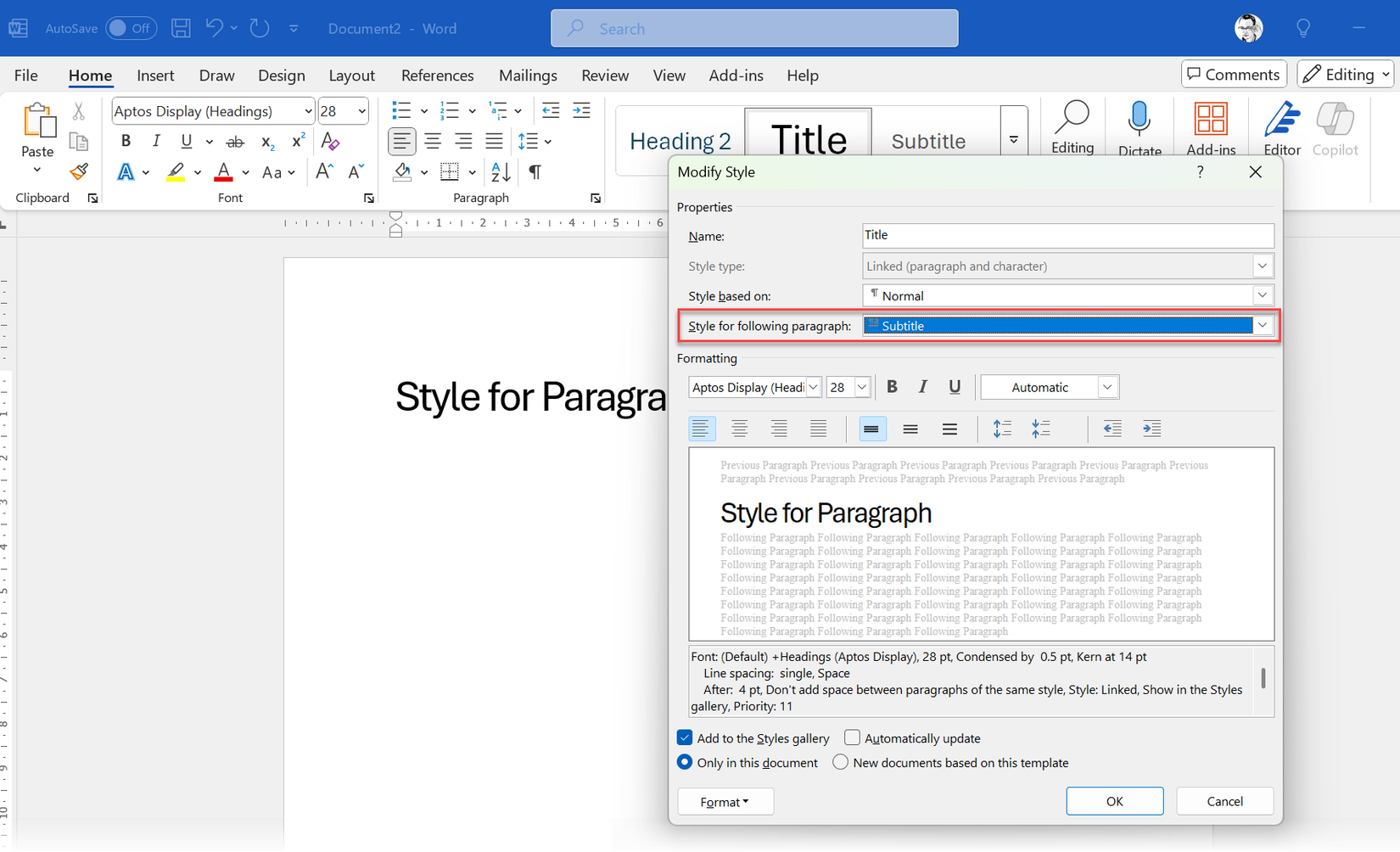Uncheck Add to the Styles gallery
The height and width of the screenshot is (852, 1400).
point(685,737)
